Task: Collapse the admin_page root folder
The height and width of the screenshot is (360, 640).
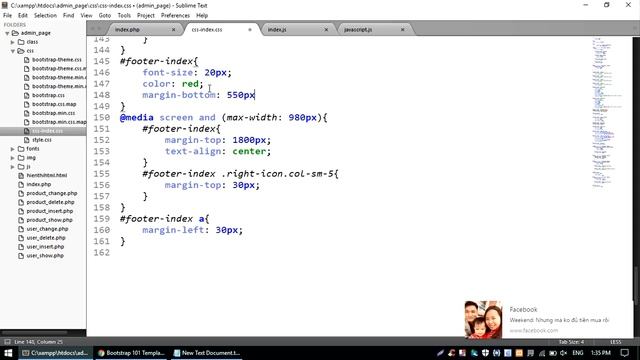Action: pos(7,33)
